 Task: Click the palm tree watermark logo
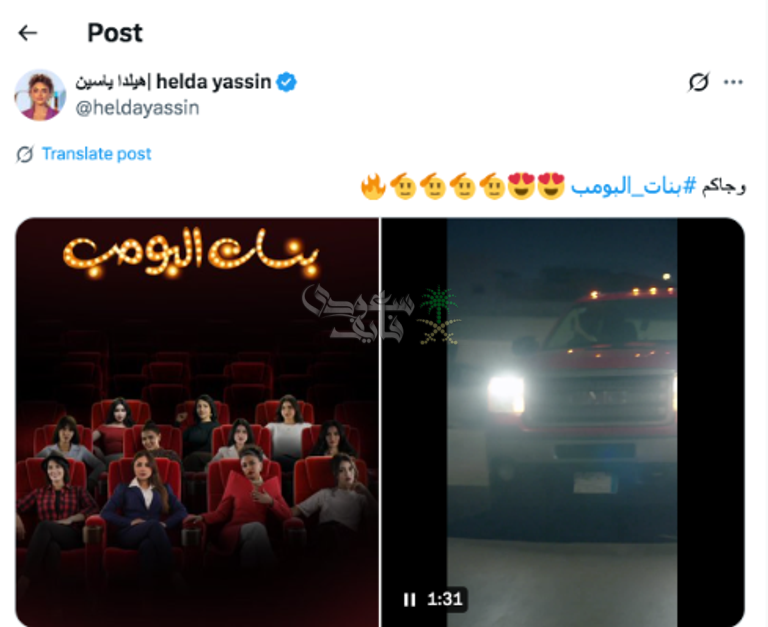(438, 316)
